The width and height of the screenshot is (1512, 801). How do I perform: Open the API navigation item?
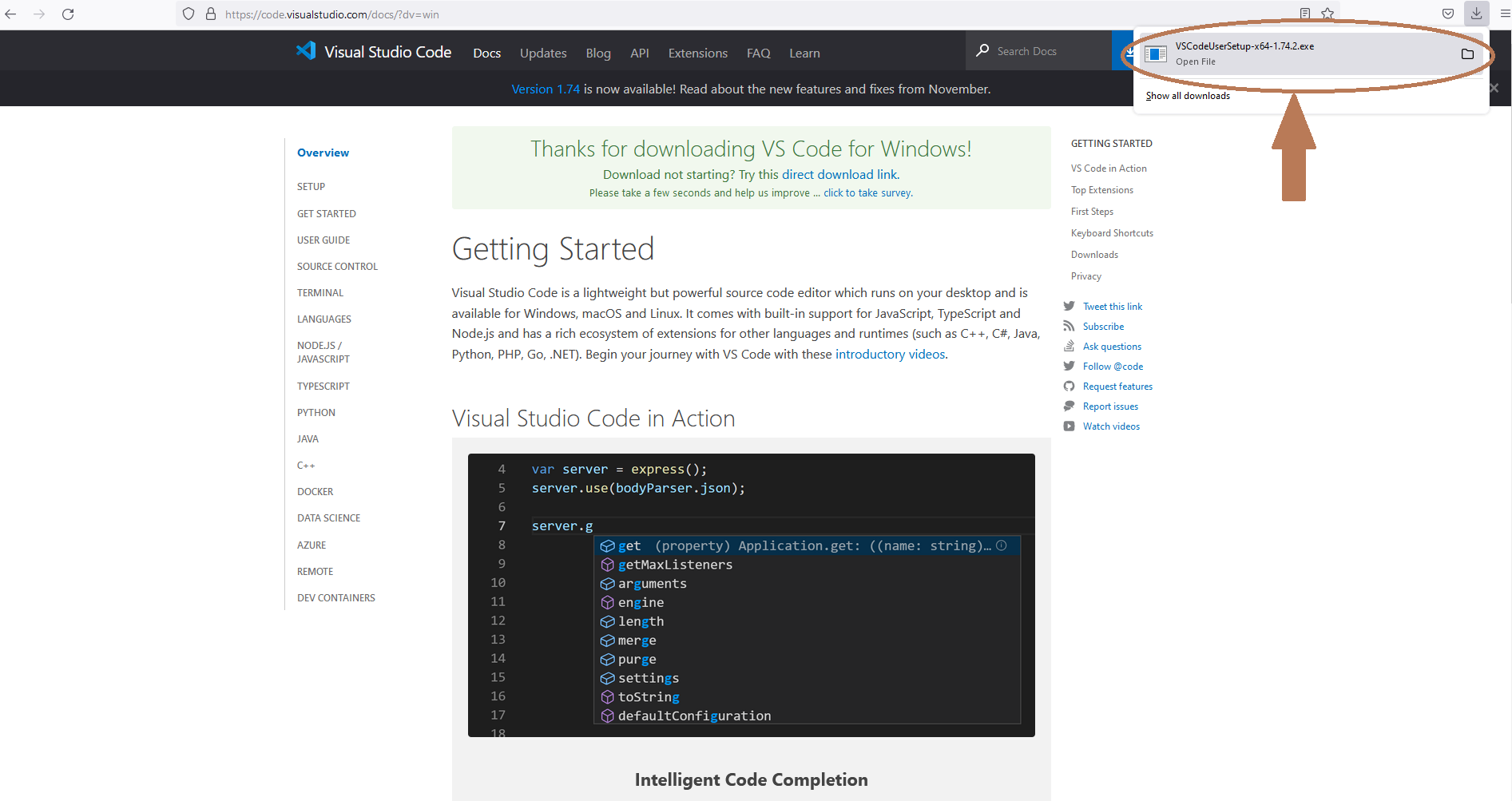pos(640,53)
